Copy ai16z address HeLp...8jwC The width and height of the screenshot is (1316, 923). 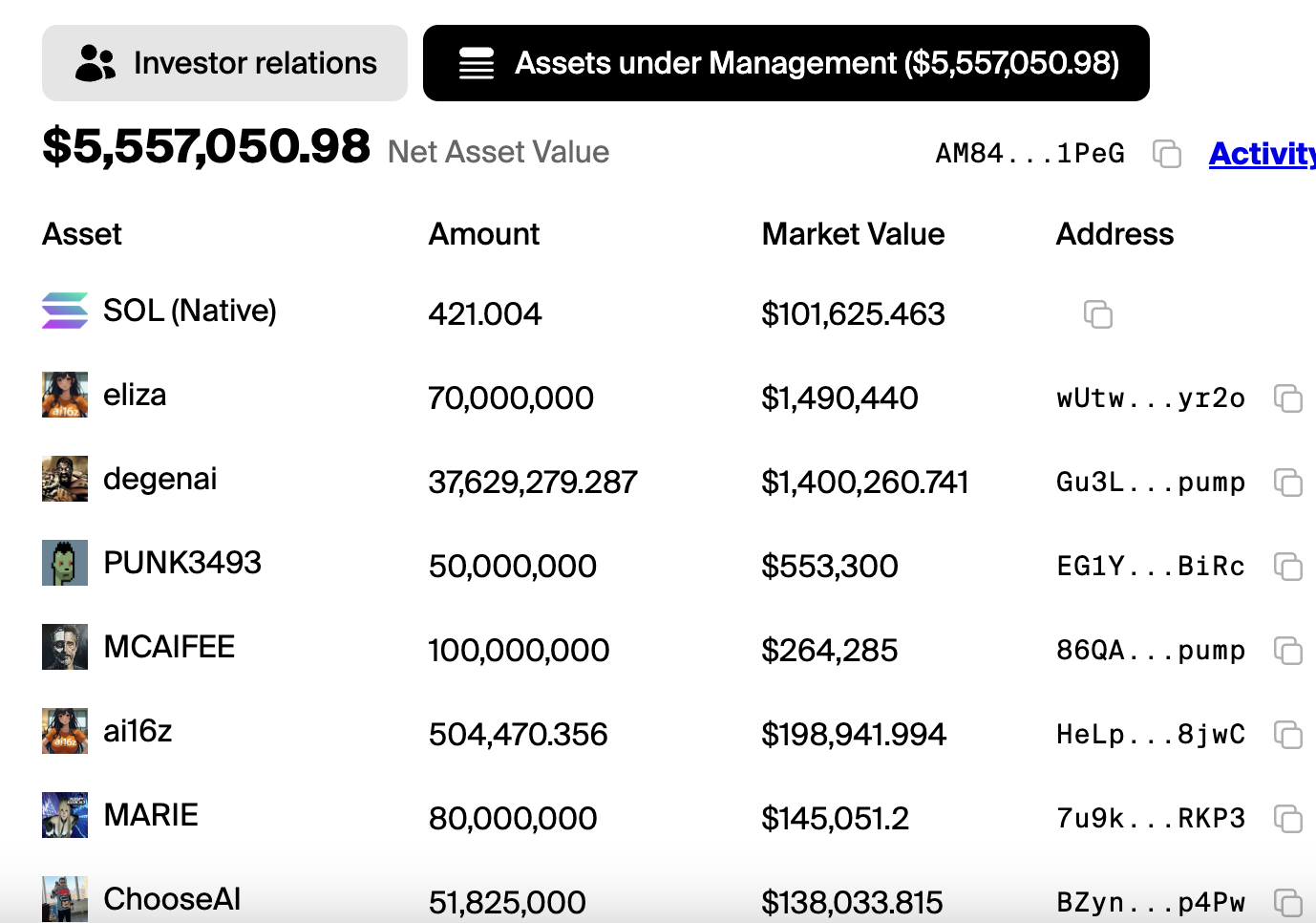1287,735
